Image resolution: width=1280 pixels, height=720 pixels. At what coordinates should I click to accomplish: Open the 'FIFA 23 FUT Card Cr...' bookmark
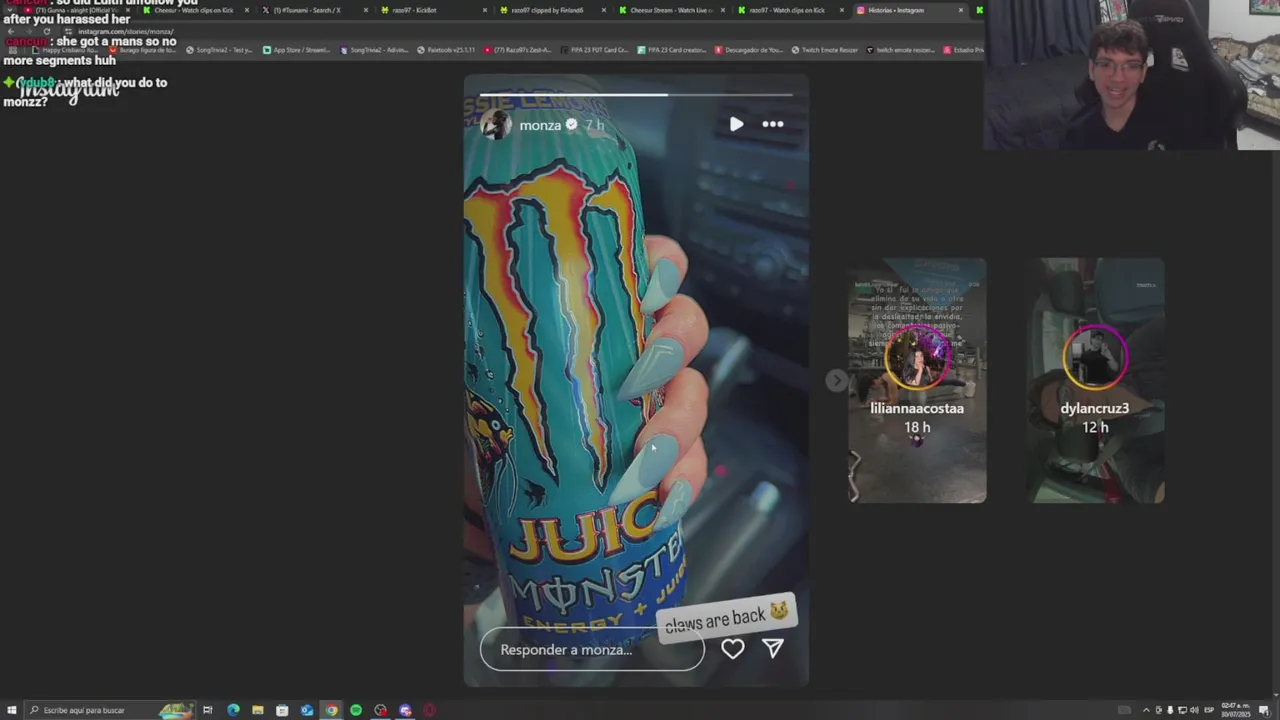tap(594, 50)
